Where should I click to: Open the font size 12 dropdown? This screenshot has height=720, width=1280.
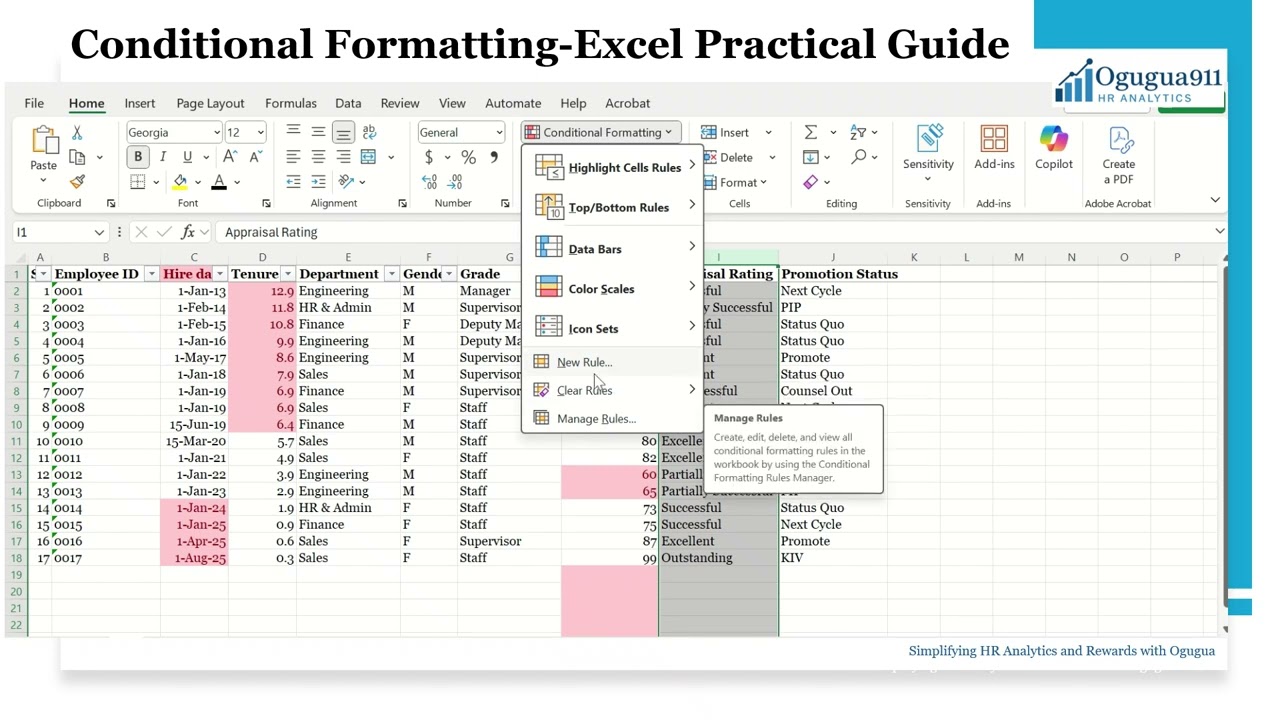(261, 132)
